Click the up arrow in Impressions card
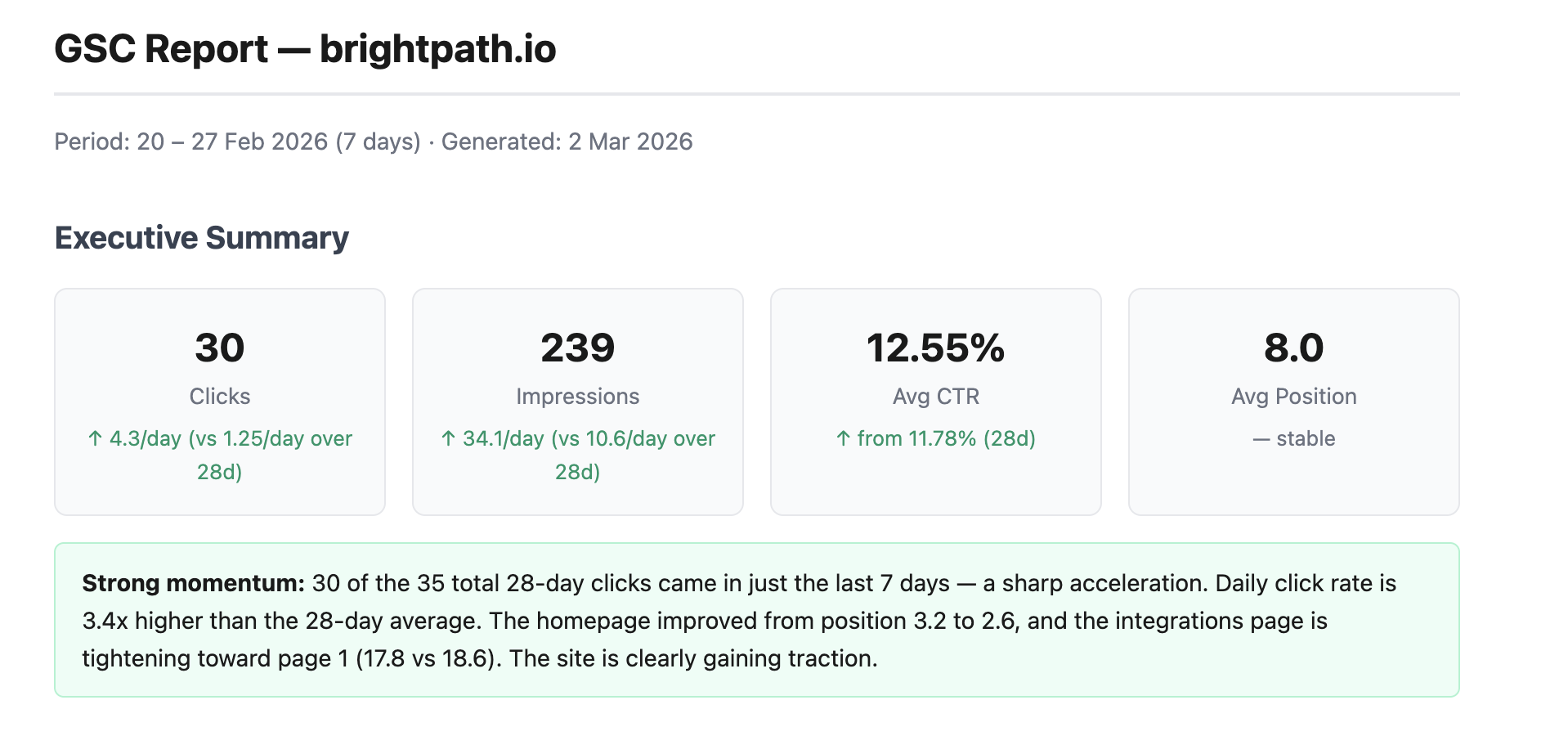Image resolution: width=1568 pixels, height=754 pixels. [448, 439]
